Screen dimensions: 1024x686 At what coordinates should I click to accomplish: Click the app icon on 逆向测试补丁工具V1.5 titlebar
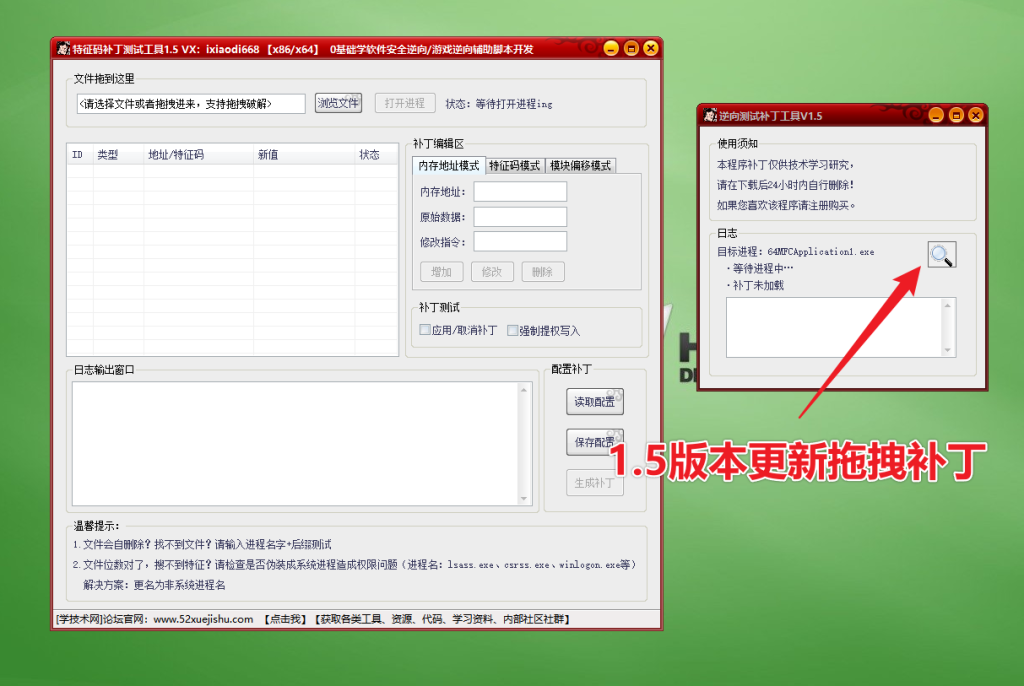pyautogui.click(x=711, y=115)
